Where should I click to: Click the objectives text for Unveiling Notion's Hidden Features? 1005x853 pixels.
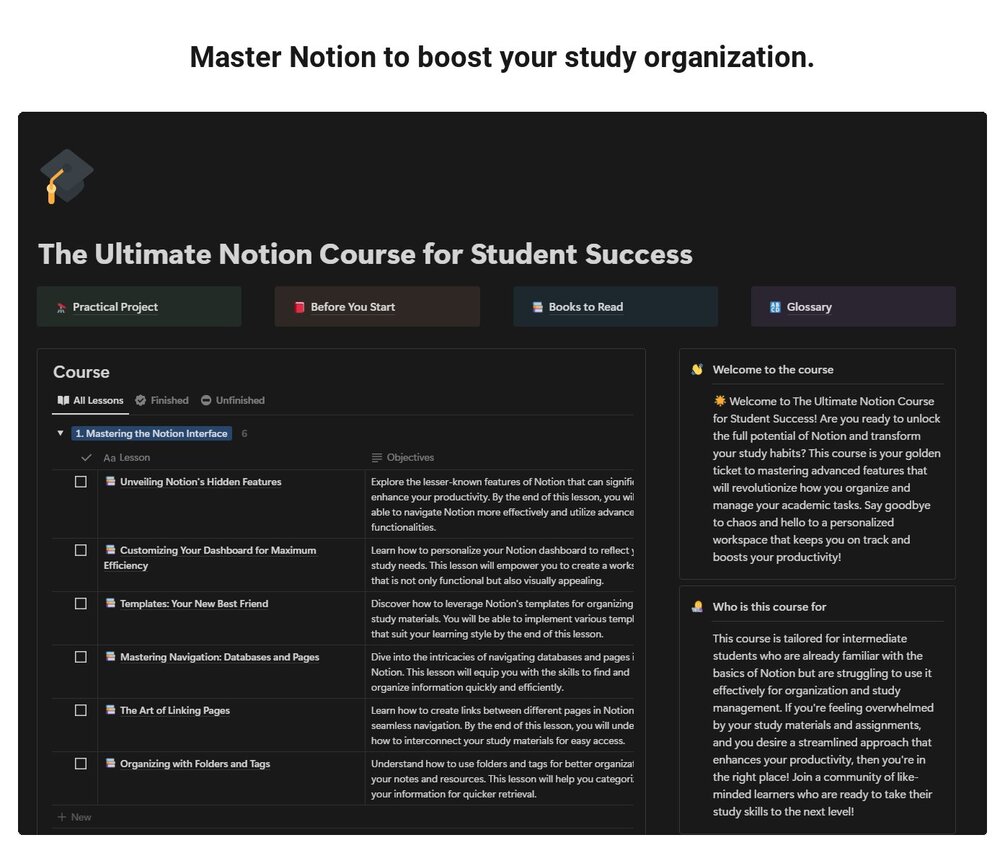502,505
